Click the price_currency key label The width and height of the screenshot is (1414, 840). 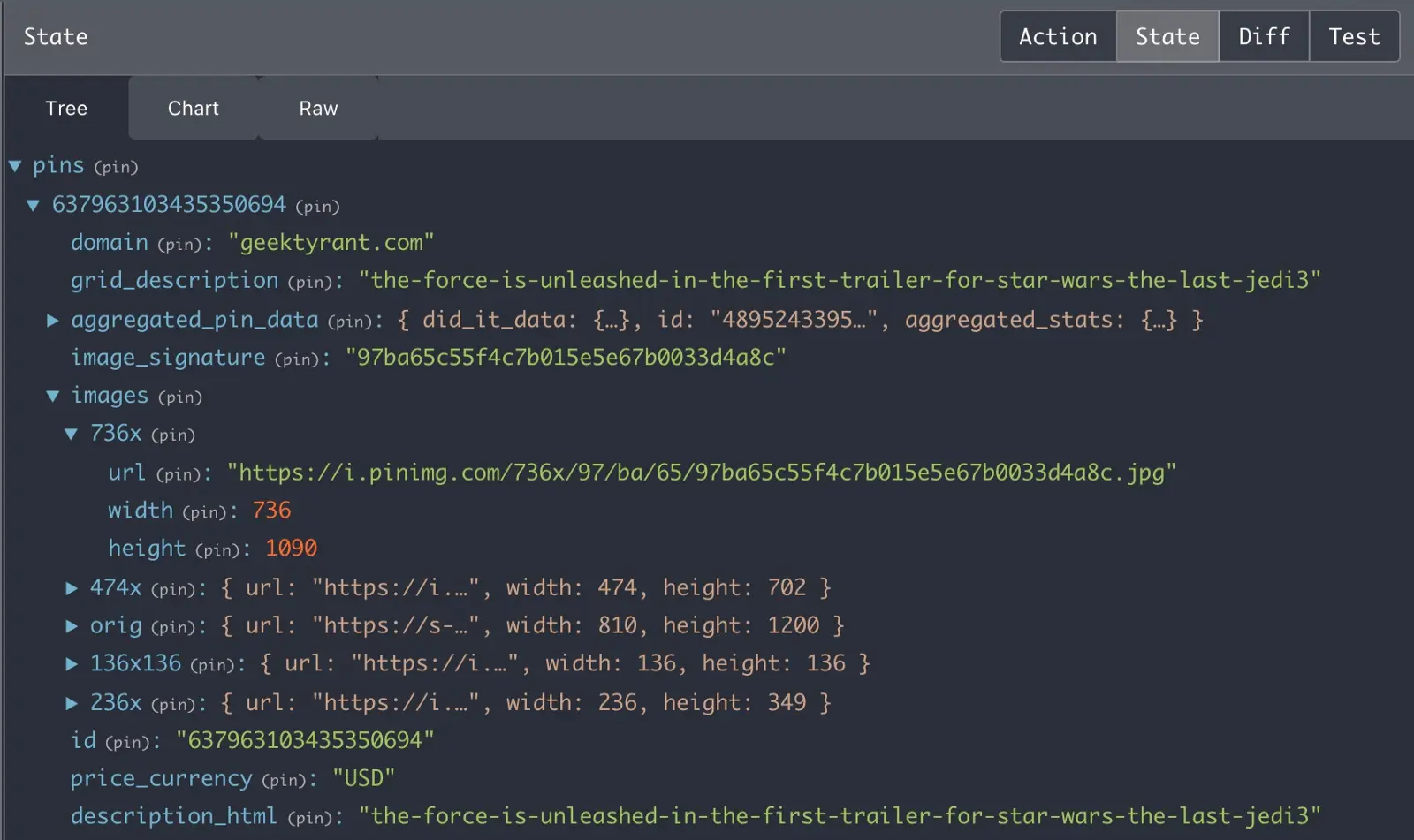coord(161,778)
